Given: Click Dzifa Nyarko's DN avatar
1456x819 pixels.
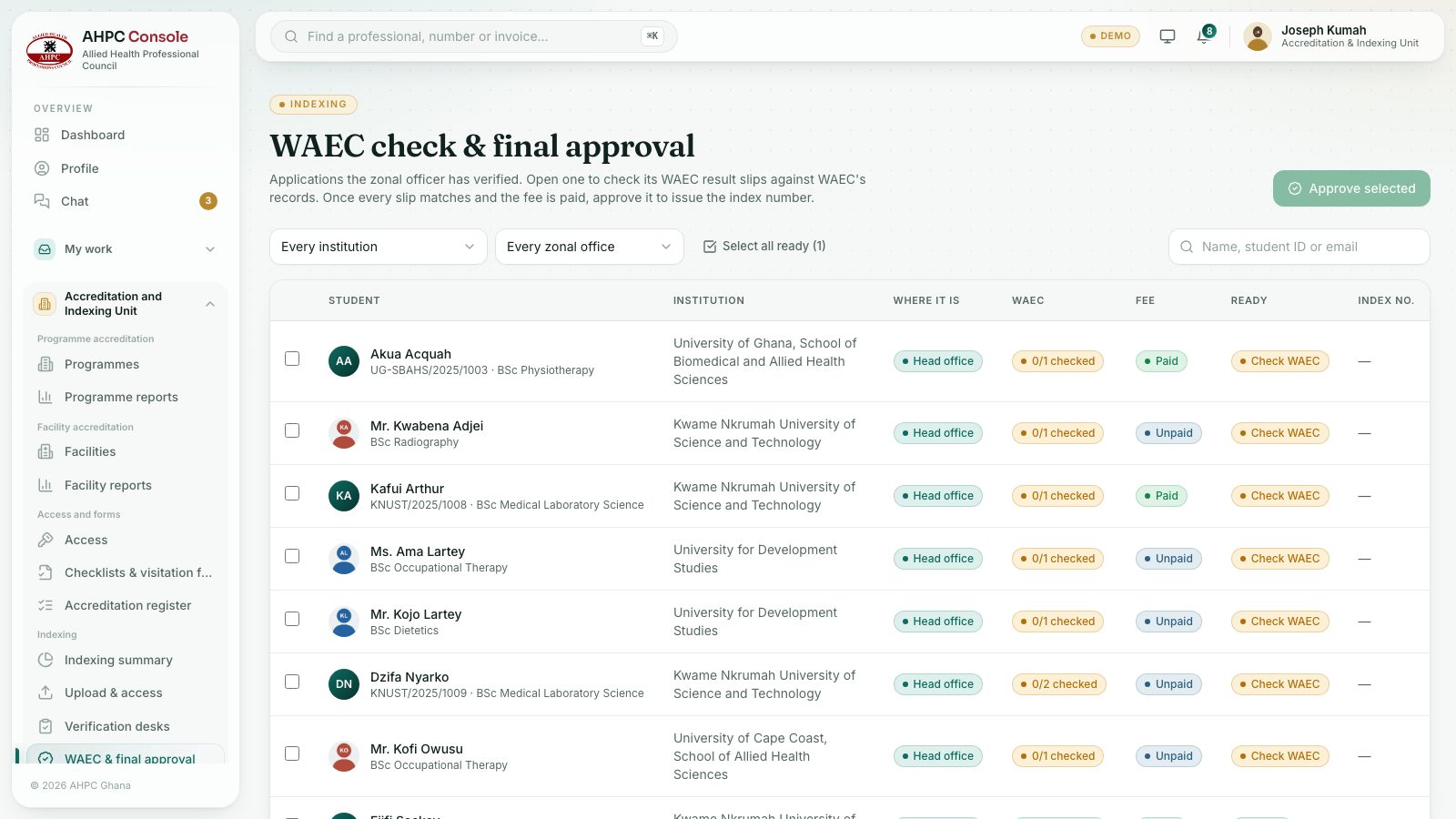Looking at the screenshot, I should [344, 684].
